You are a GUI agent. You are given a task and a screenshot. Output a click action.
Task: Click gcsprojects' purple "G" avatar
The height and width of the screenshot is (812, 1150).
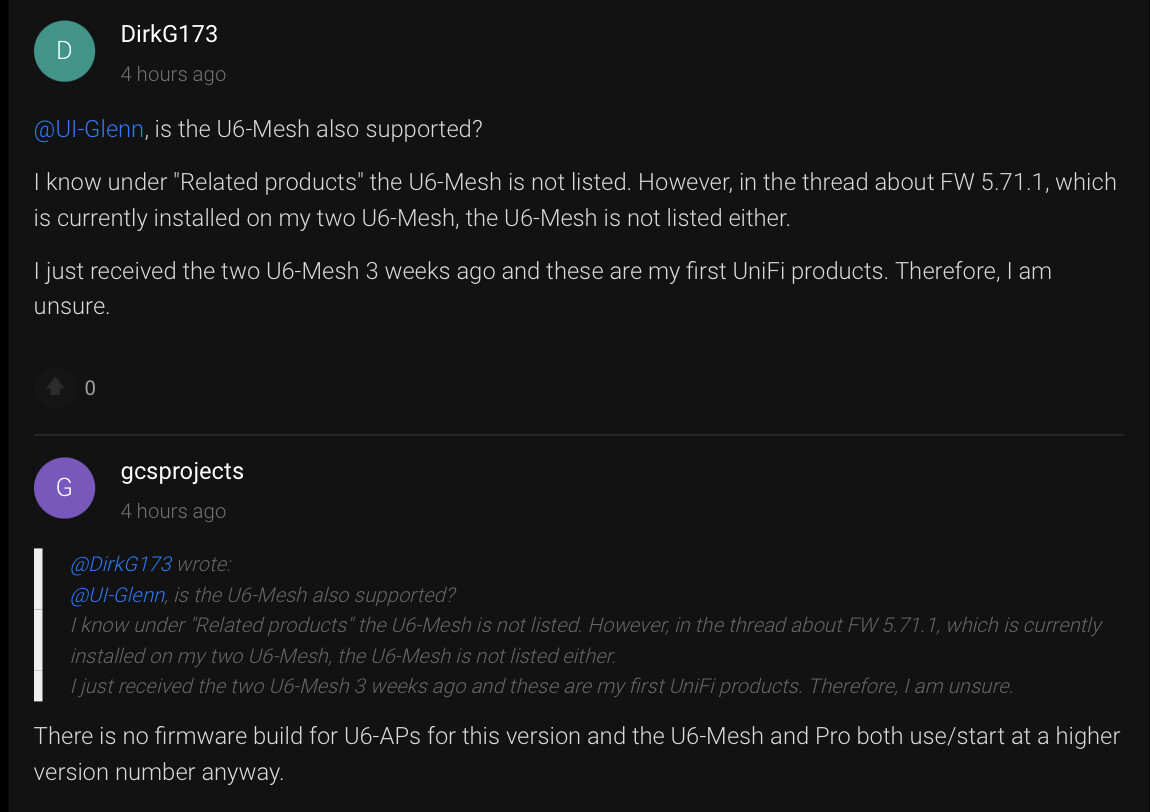tap(64, 488)
